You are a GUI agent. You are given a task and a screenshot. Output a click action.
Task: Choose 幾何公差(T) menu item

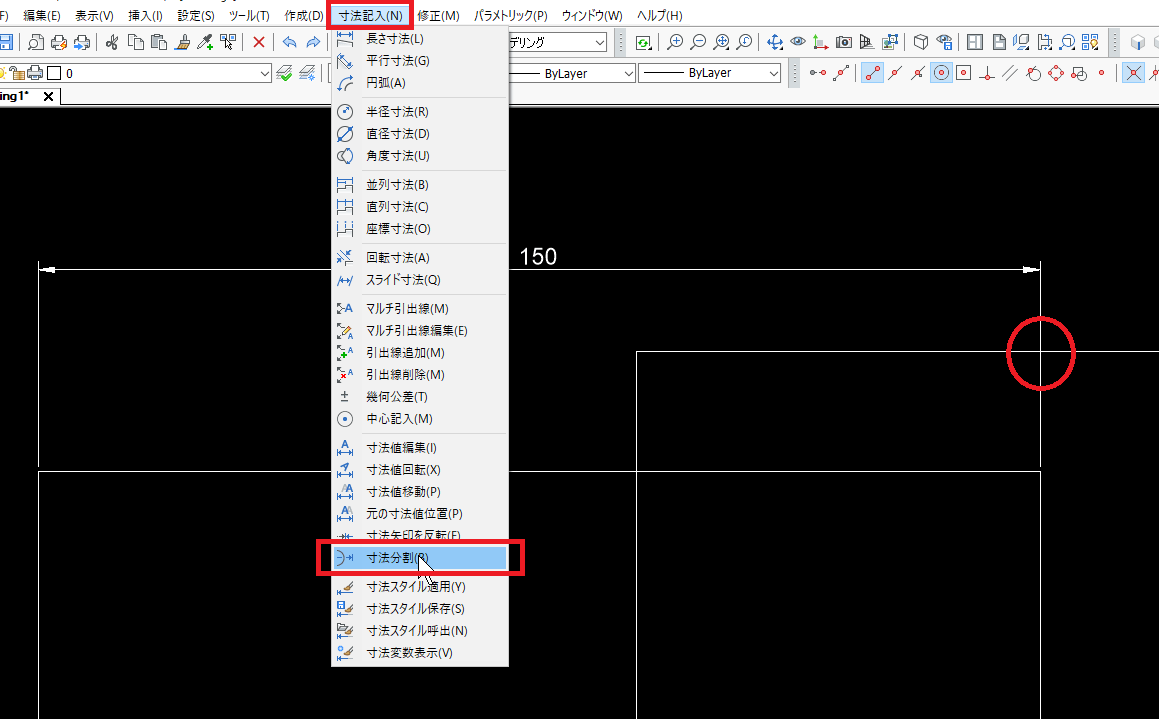pyautogui.click(x=420, y=397)
